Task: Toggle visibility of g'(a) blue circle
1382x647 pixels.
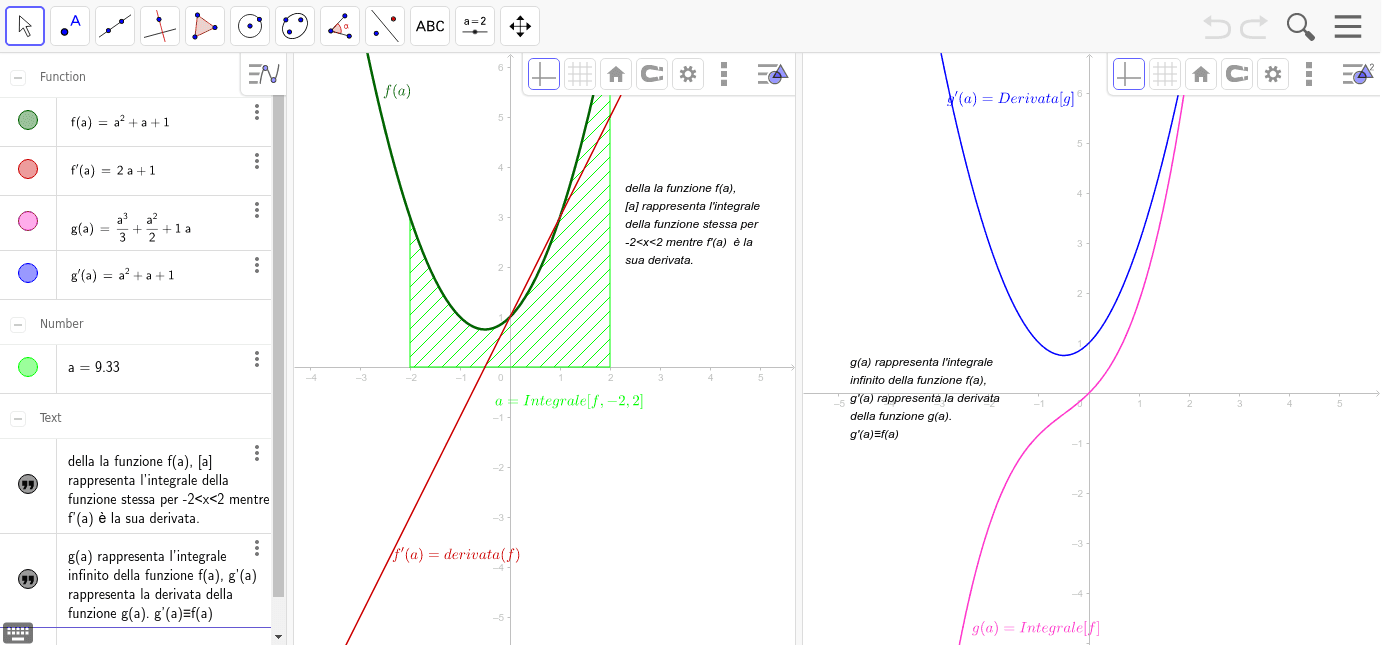Action: (28, 273)
